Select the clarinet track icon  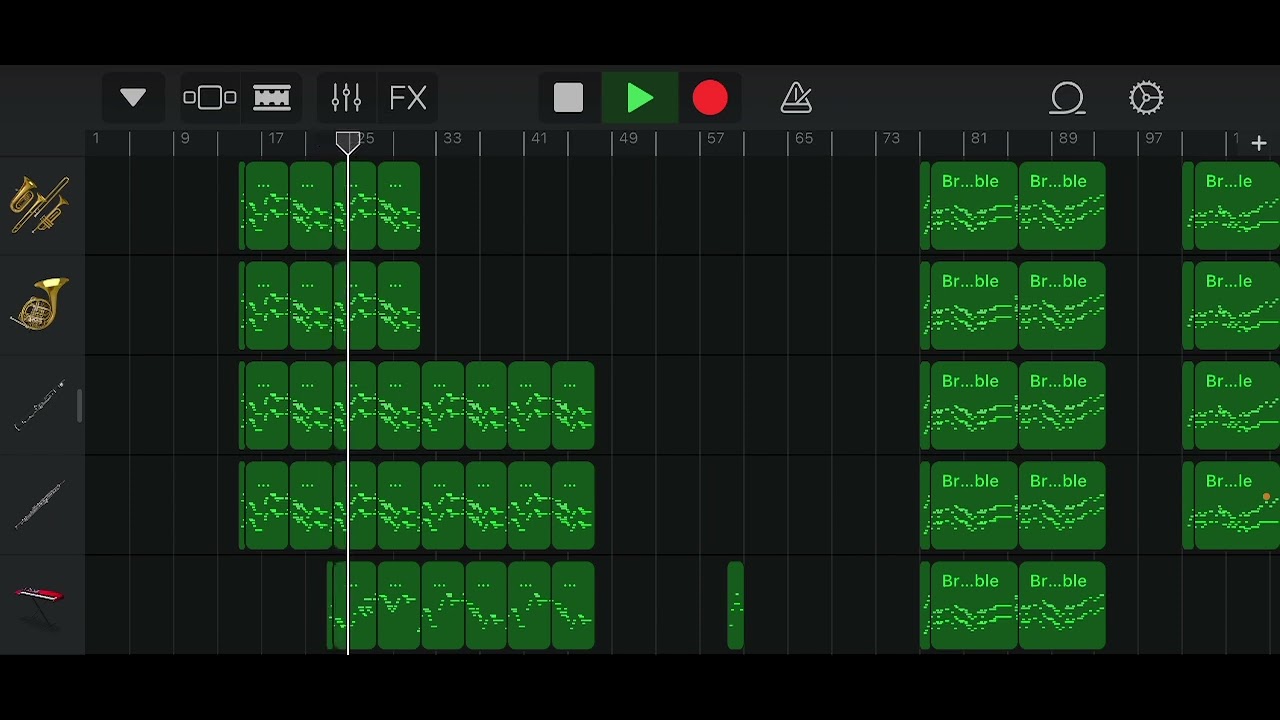pyautogui.click(x=40, y=405)
